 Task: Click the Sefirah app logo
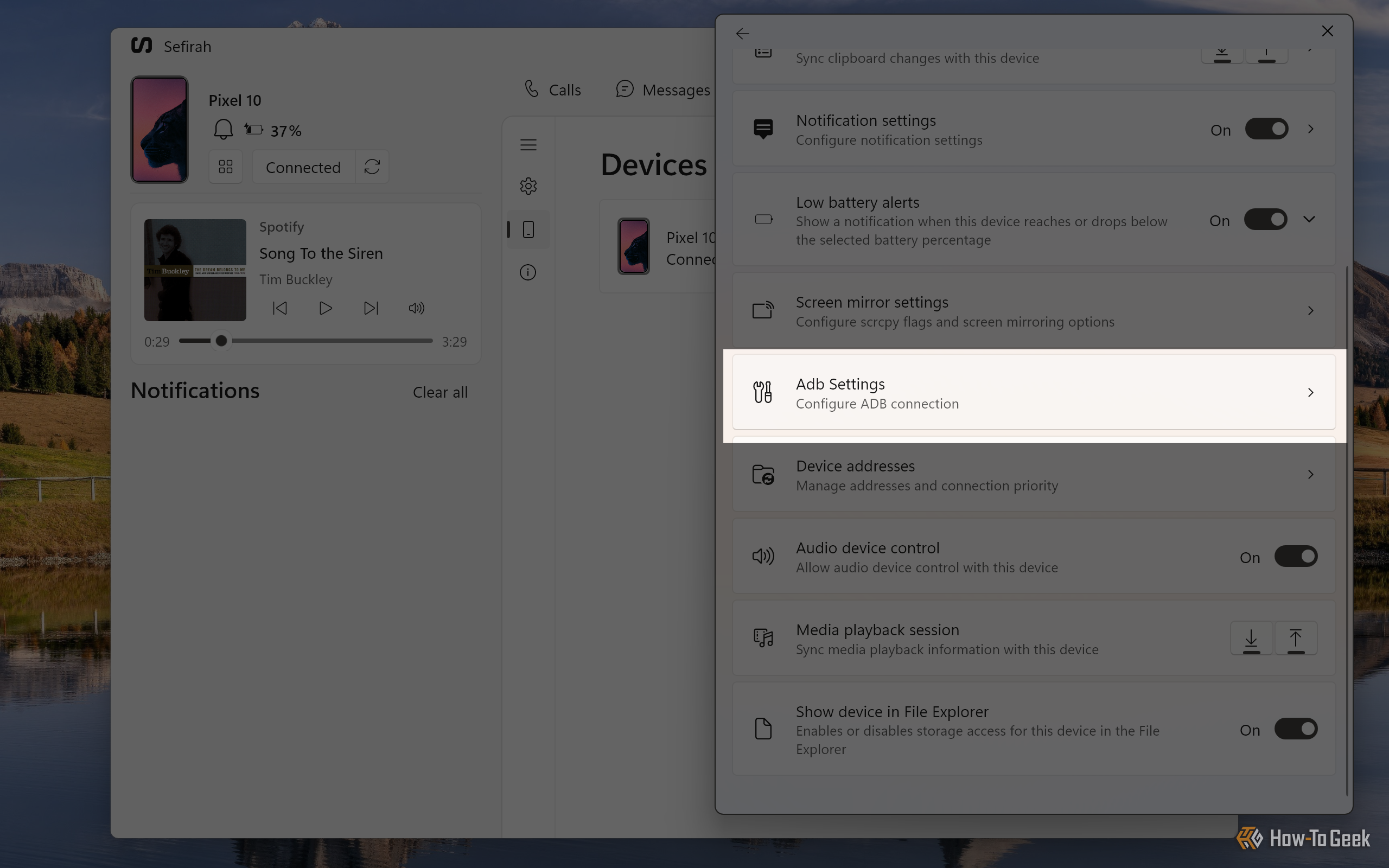141,46
